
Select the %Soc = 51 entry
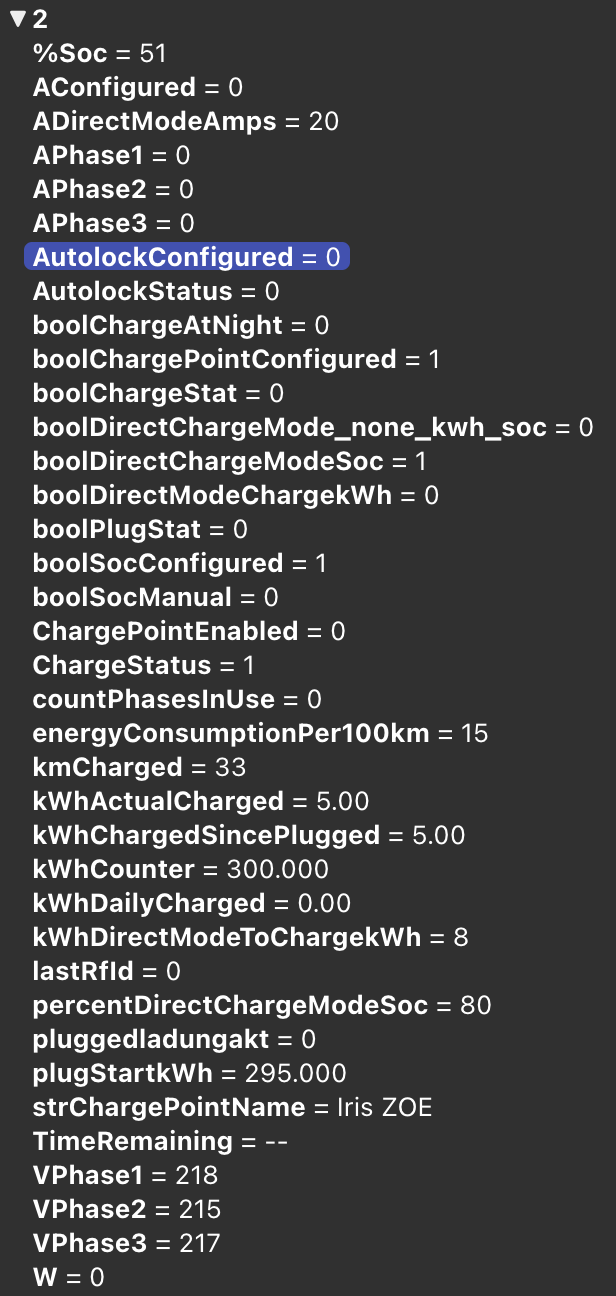(x=99, y=54)
